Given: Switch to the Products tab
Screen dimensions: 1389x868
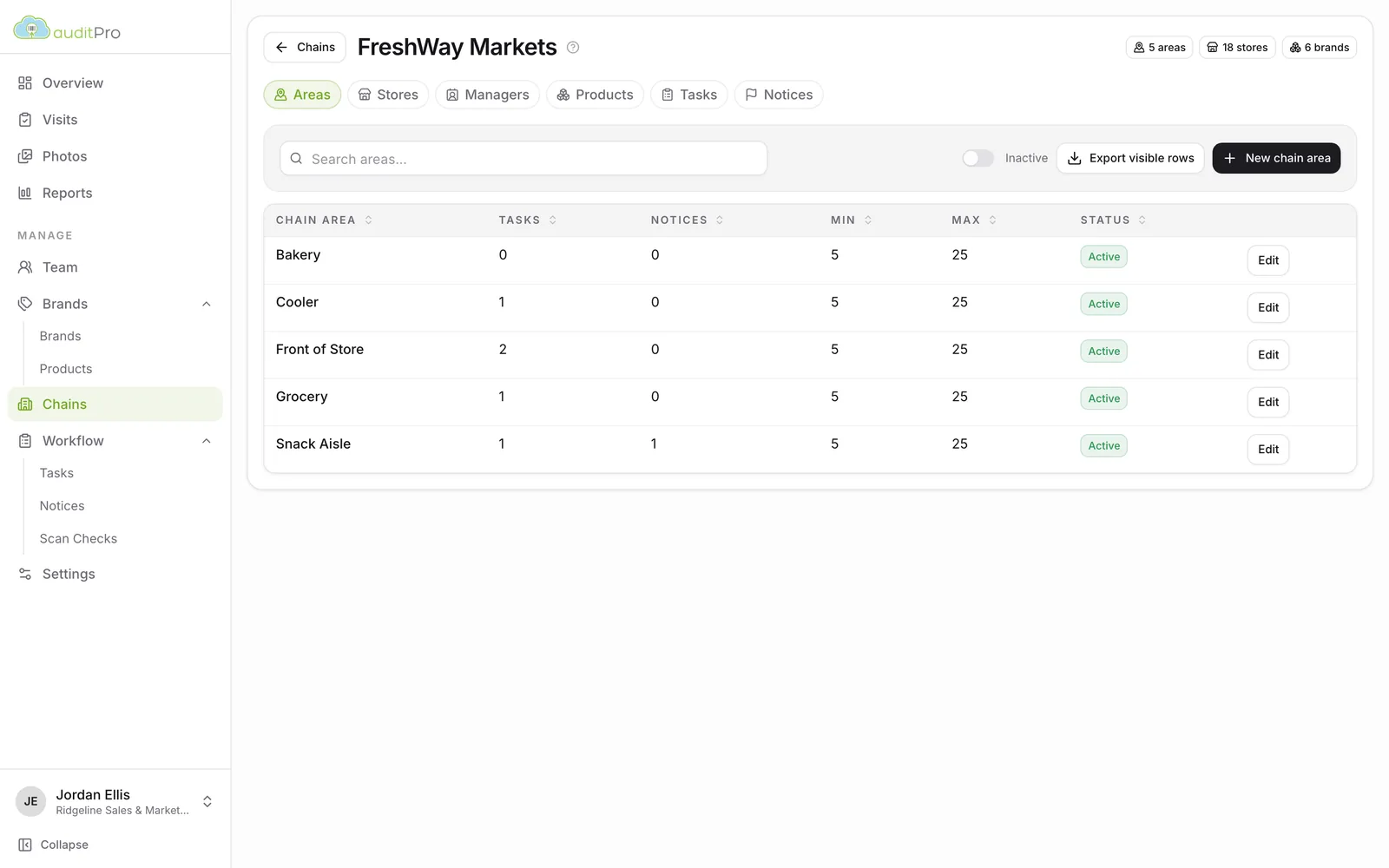Looking at the screenshot, I should tap(595, 95).
